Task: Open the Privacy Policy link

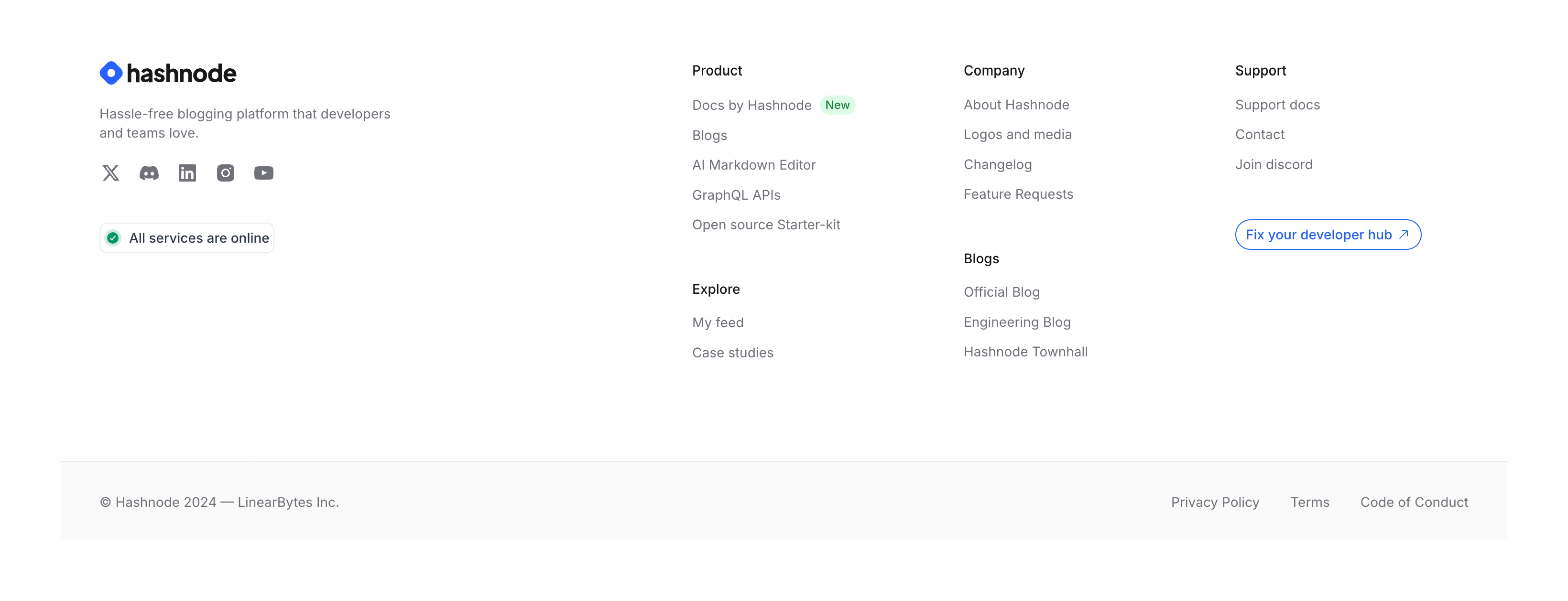Action: coord(1215,503)
